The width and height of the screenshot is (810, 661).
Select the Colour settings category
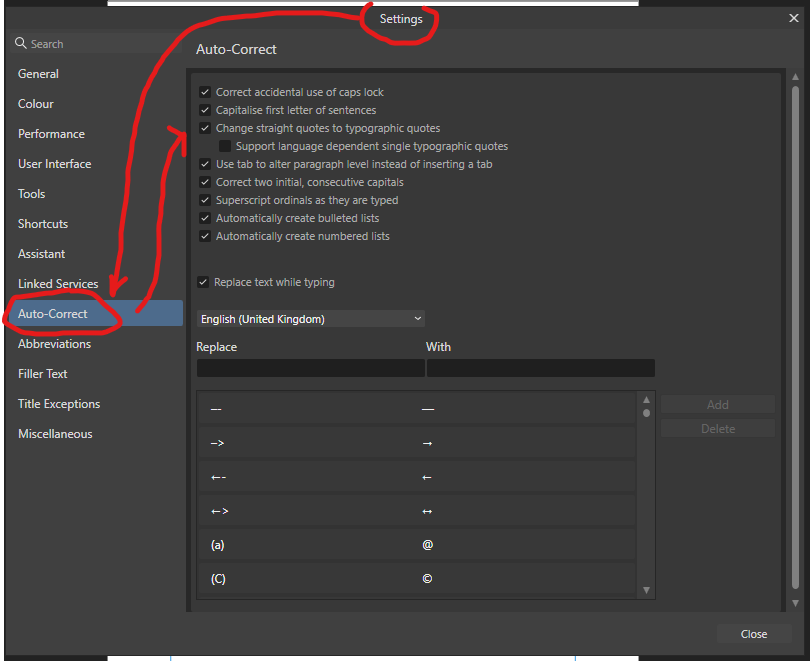click(35, 103)
